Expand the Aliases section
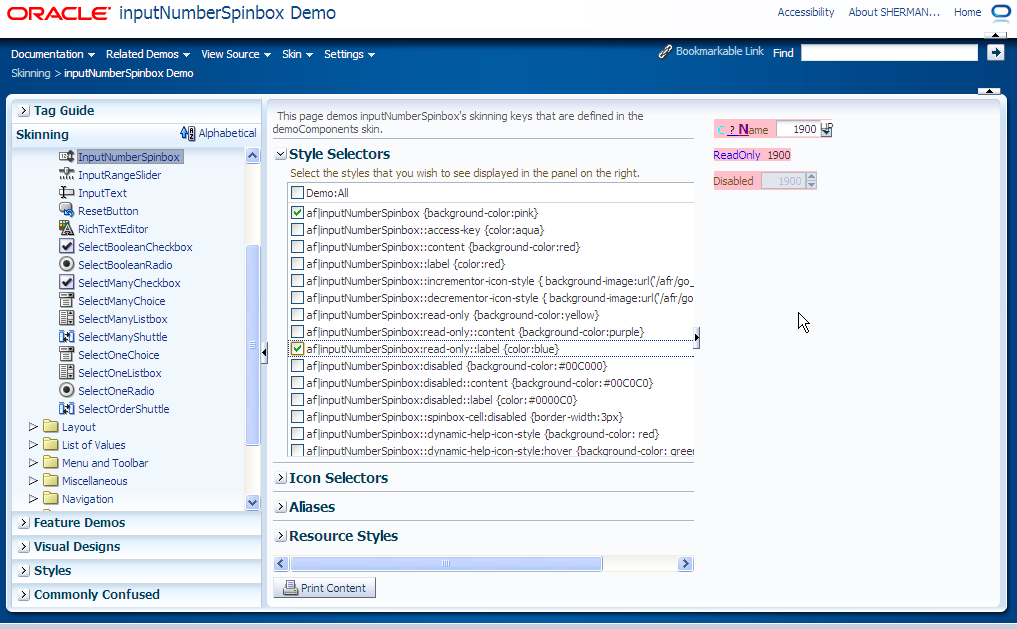The width and height of the screenshot is (1017, 629). (x=281, y=507)
